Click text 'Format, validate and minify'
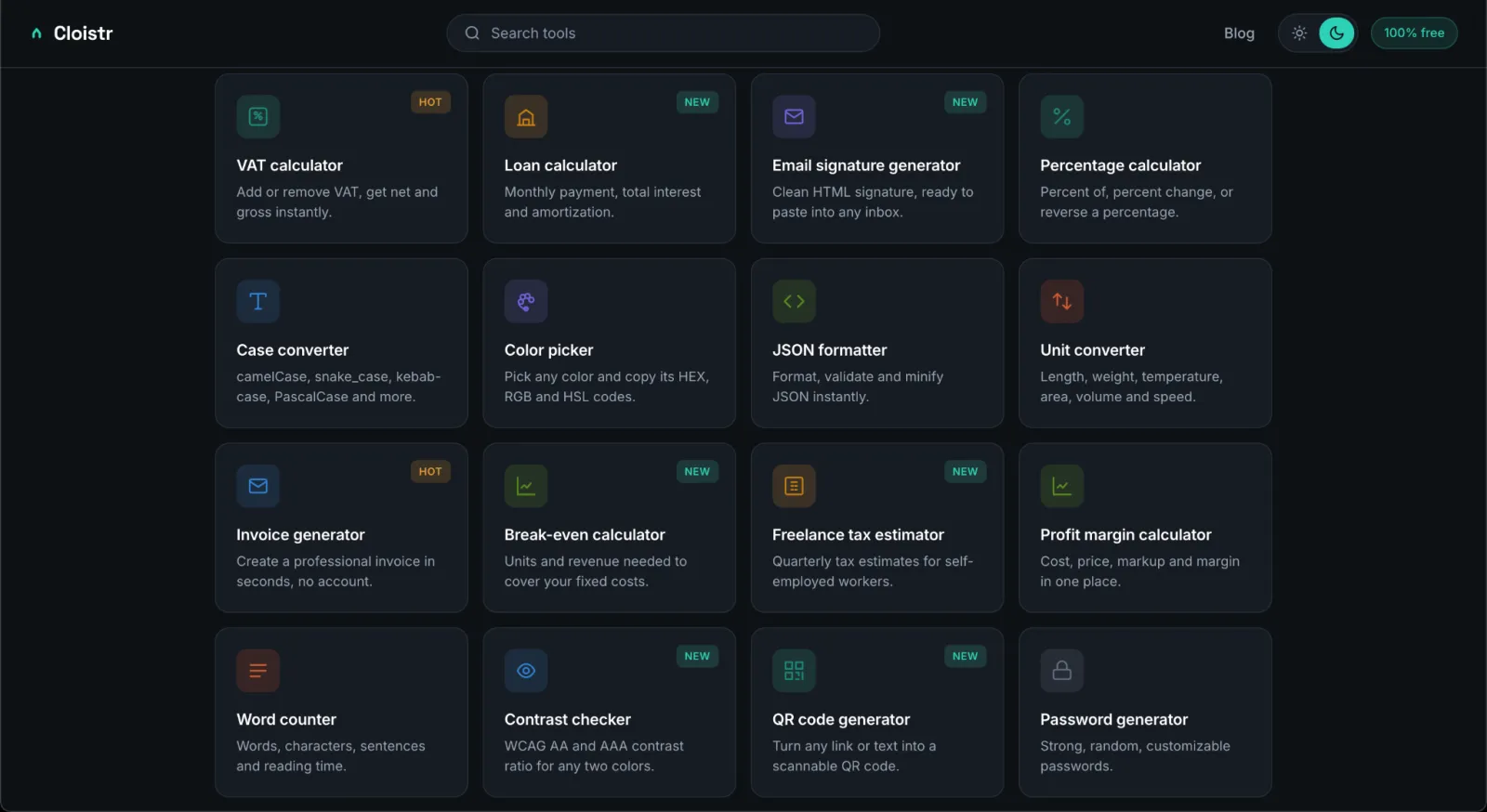 coord(858,377)
